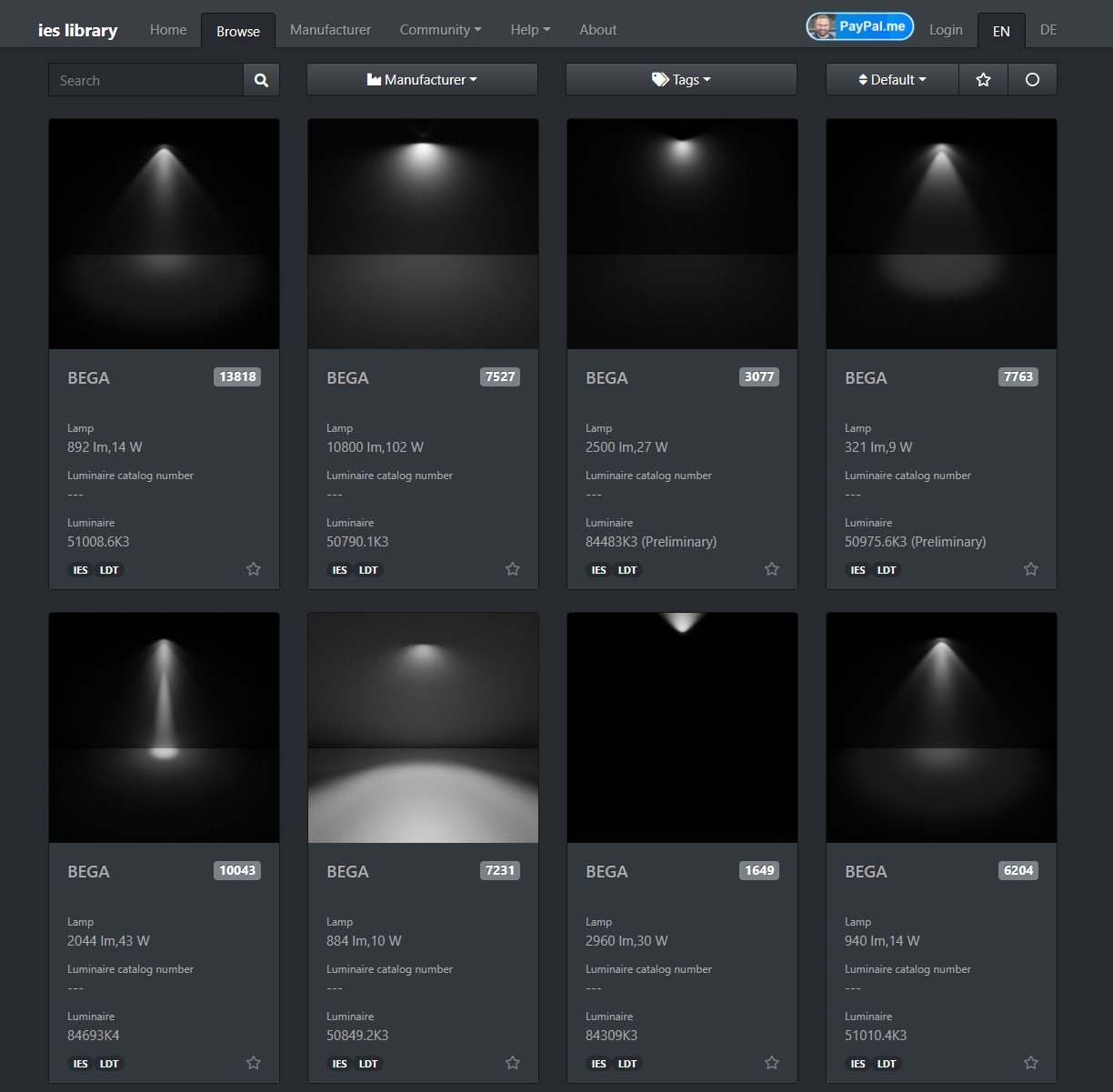Click the LDT badge on the 50849.2K3 card

pyautogui.click(x=368, y=1064)
